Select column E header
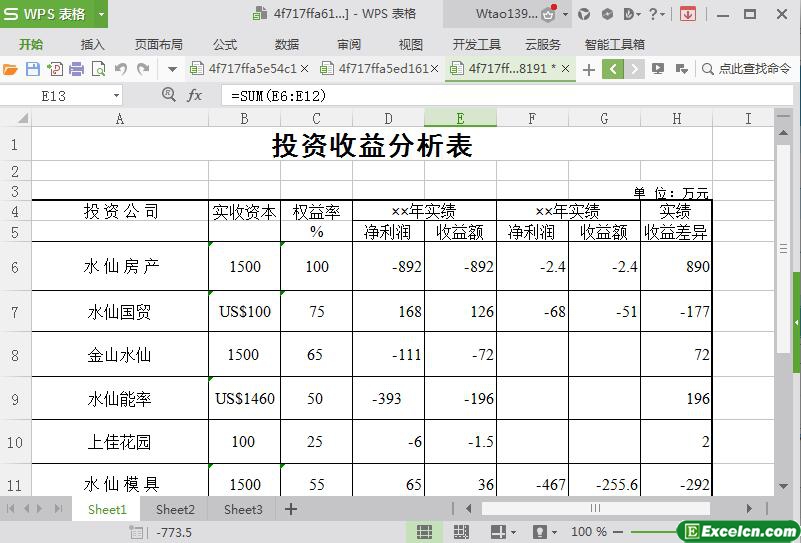Screen dimensions: 801x543 pos(460,119)
